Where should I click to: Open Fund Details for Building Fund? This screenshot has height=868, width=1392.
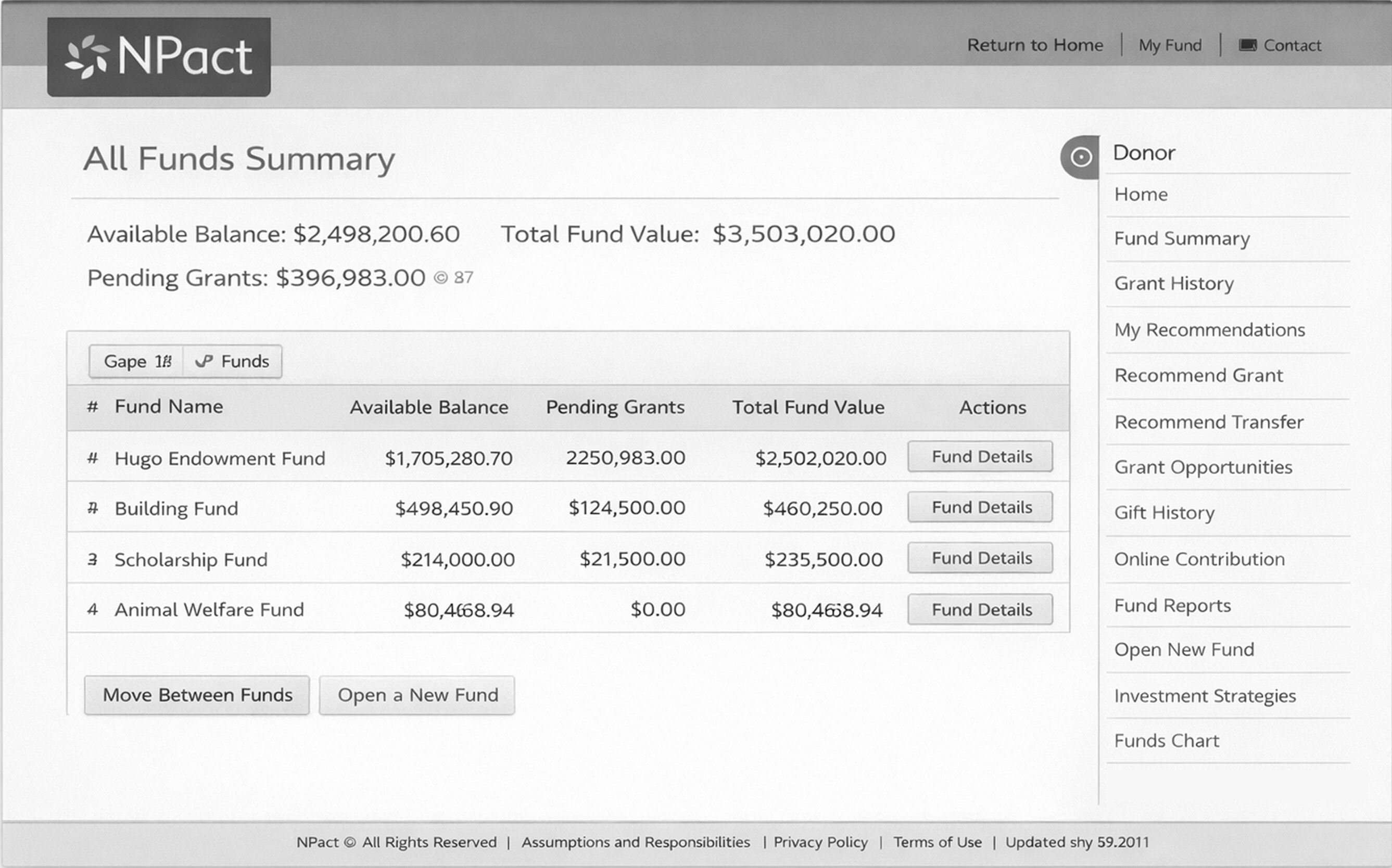click(980, 507)
